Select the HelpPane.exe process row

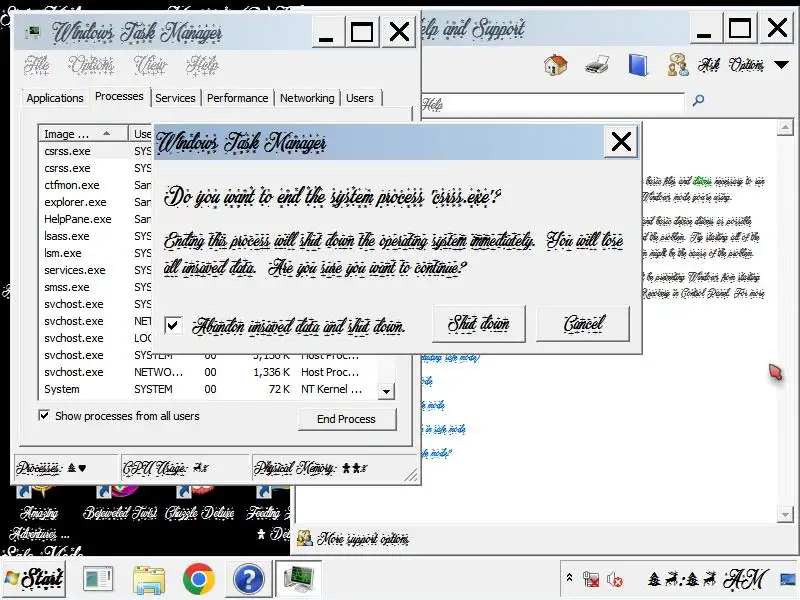click(95, 219)
